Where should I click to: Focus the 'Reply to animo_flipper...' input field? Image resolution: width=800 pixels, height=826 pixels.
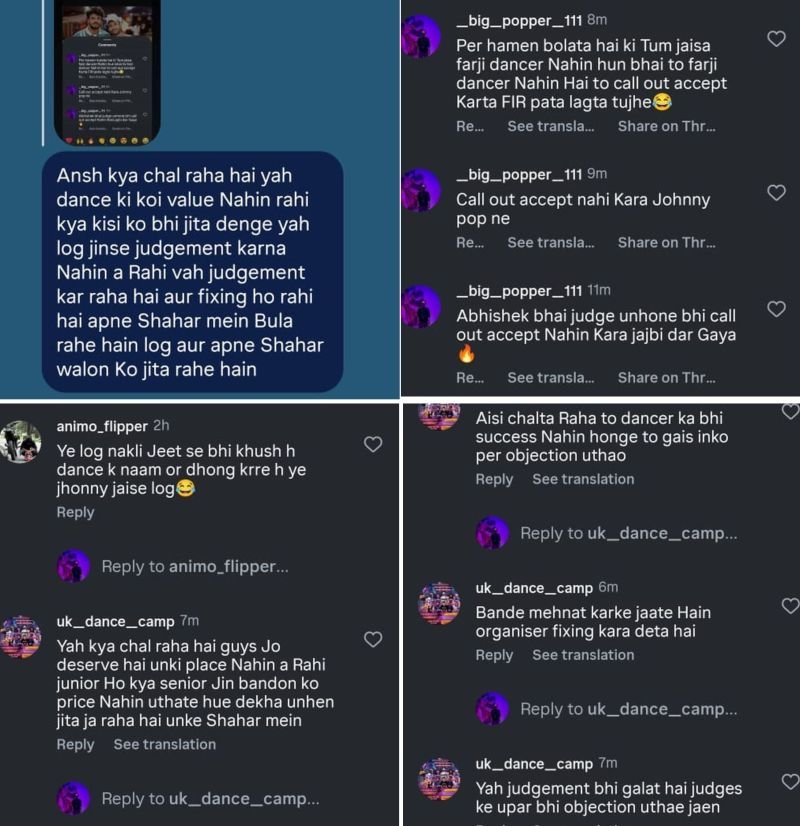195,566
